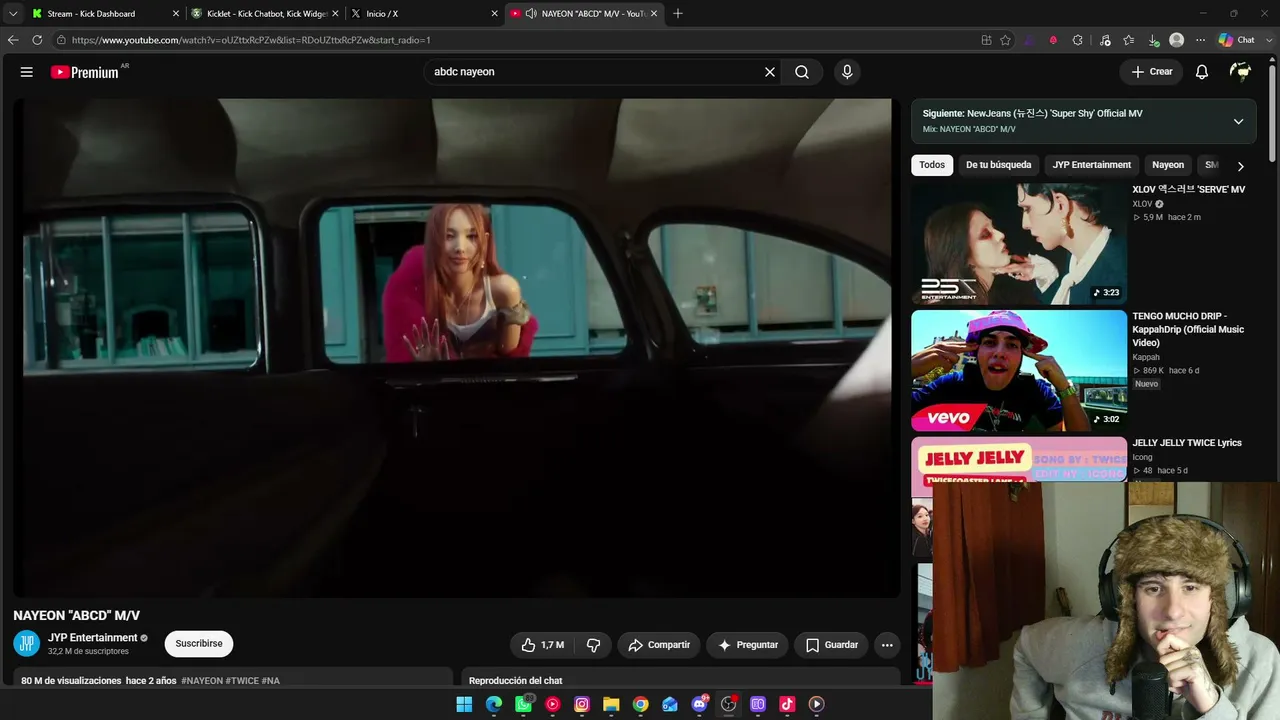The width and height of the screenshot is (1280, 720).
Task: Open the YouTube account avatar menu
Action: pos(1241,72)
